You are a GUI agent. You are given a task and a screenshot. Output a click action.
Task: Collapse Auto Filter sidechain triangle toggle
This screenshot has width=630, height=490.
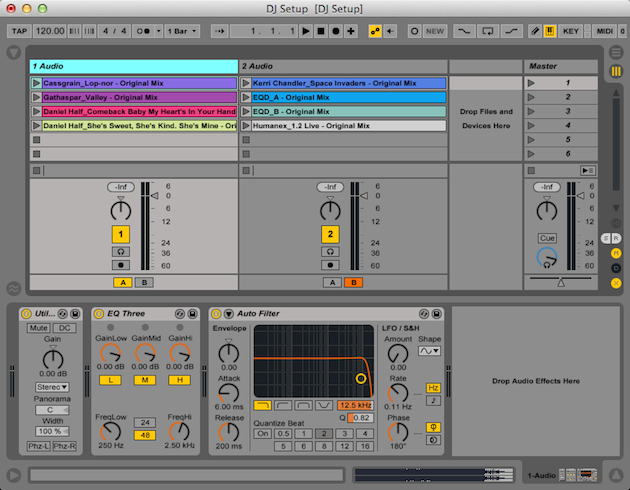click(x=229, y=314)
